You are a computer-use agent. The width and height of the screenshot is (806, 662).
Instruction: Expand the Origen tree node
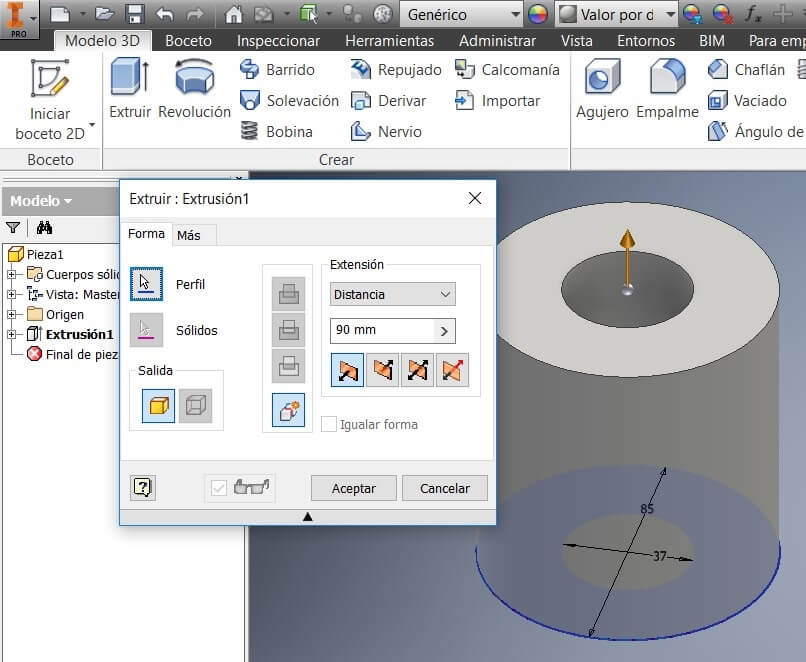(11, 314)
